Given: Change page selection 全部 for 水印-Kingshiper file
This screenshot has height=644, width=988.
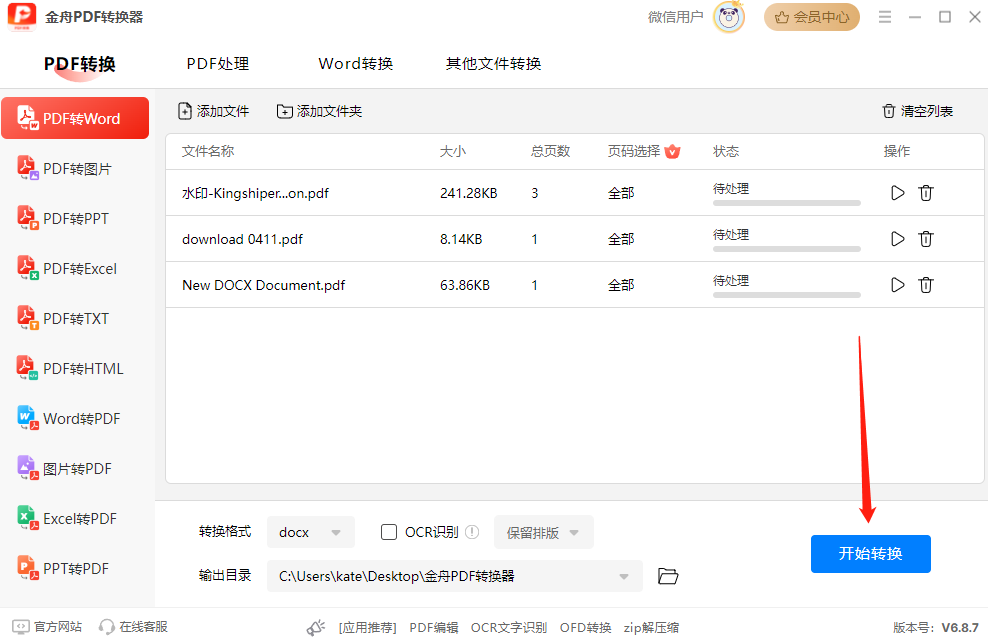Looking at the screenshot, I should point(621,193).
